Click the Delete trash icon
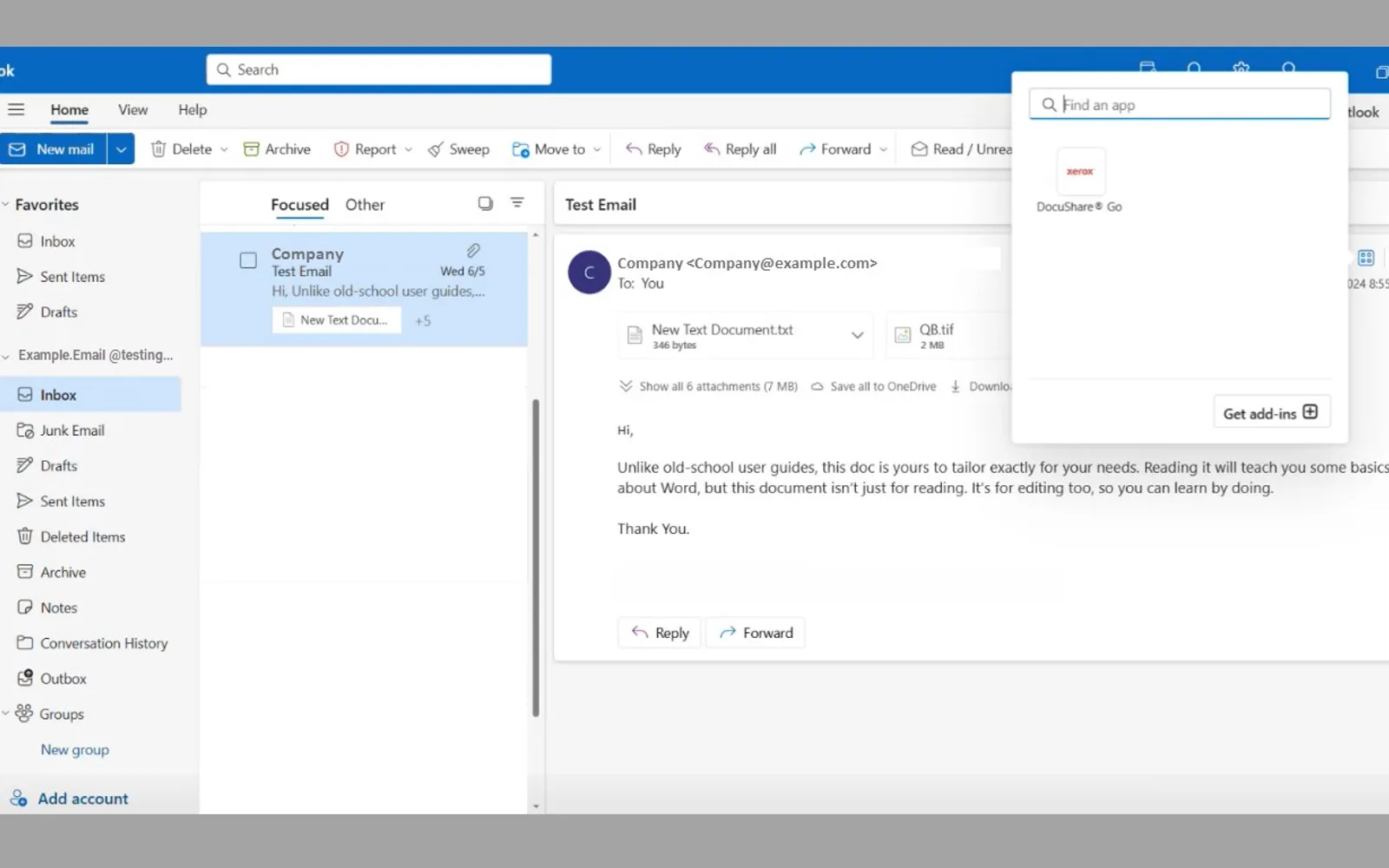 158,149
